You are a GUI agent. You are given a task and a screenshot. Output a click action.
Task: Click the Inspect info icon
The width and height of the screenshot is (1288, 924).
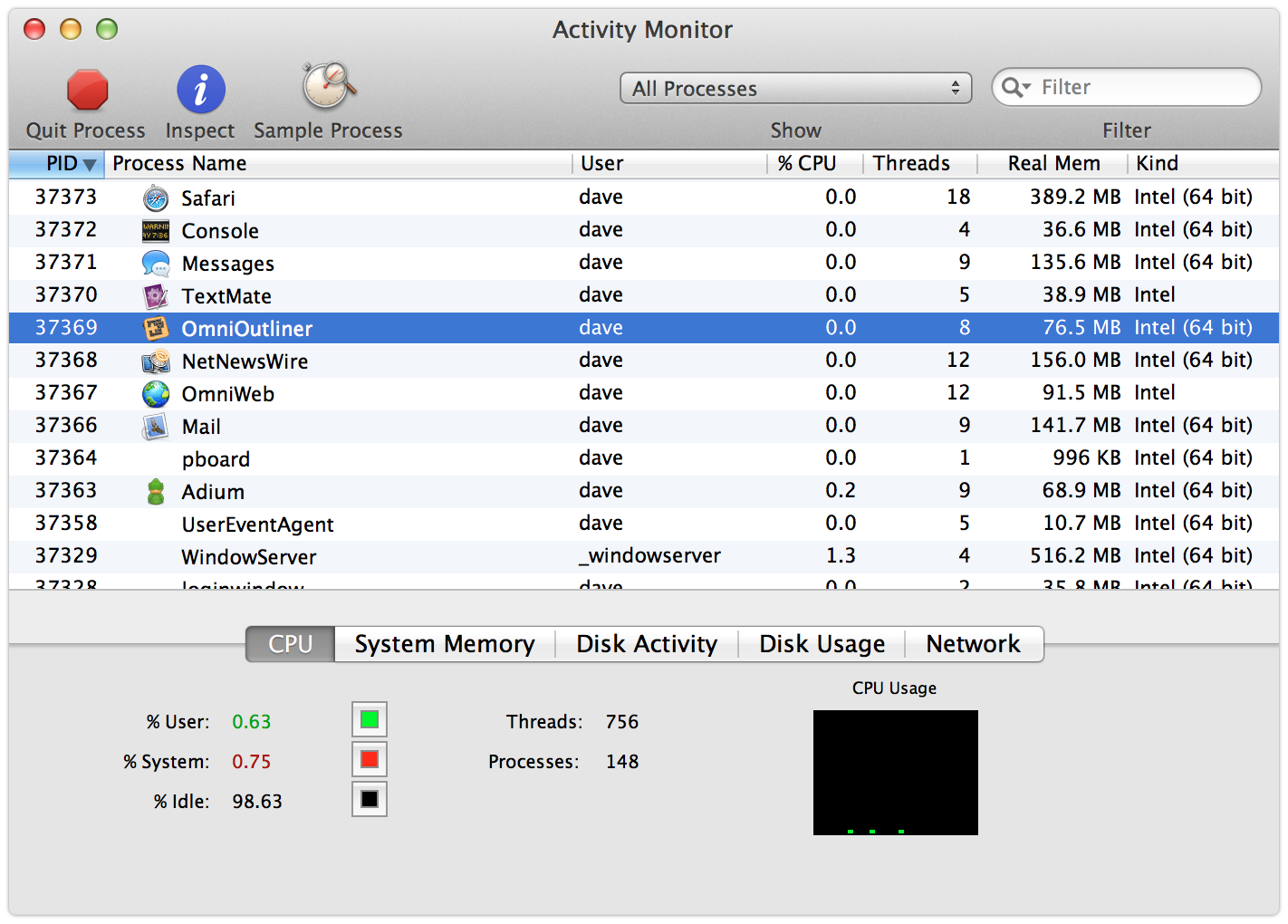click(x=199, y=88)
